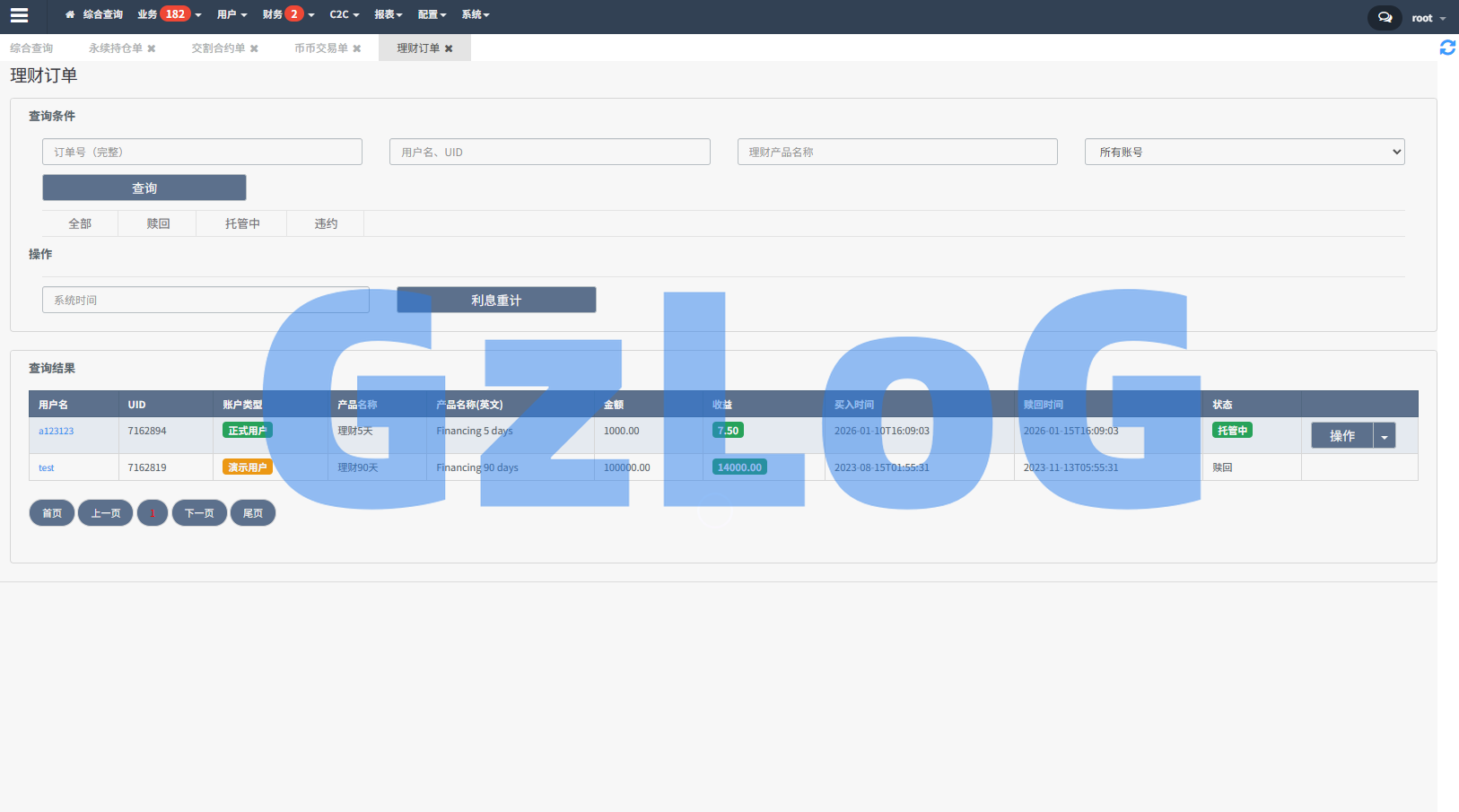The width and height of the screenshot is (1459, 812).
Task: Focus the 订单号 input field
Action: 202,152
